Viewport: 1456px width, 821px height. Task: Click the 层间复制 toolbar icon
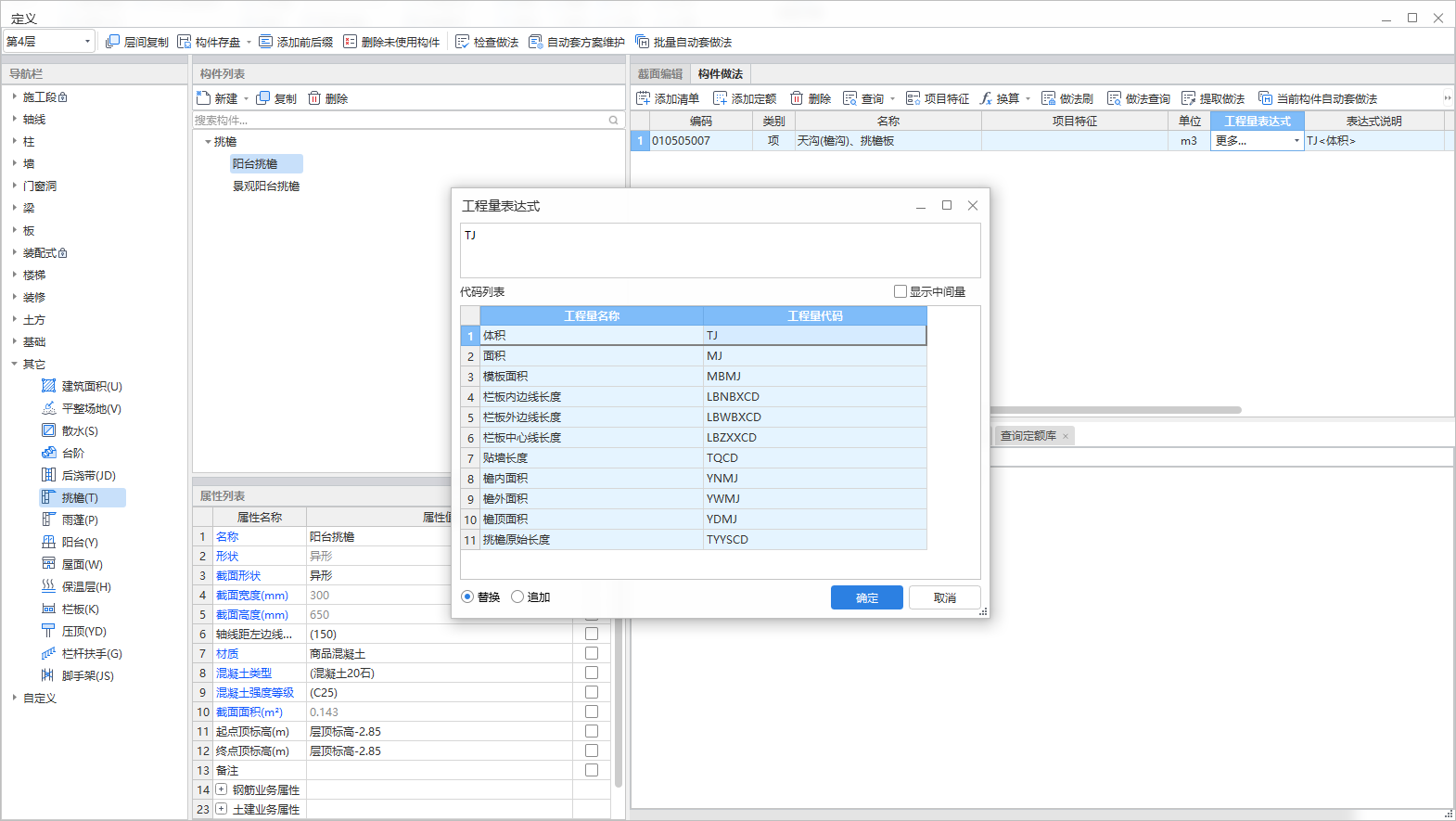pyautogui.click(x=112, y=42)
